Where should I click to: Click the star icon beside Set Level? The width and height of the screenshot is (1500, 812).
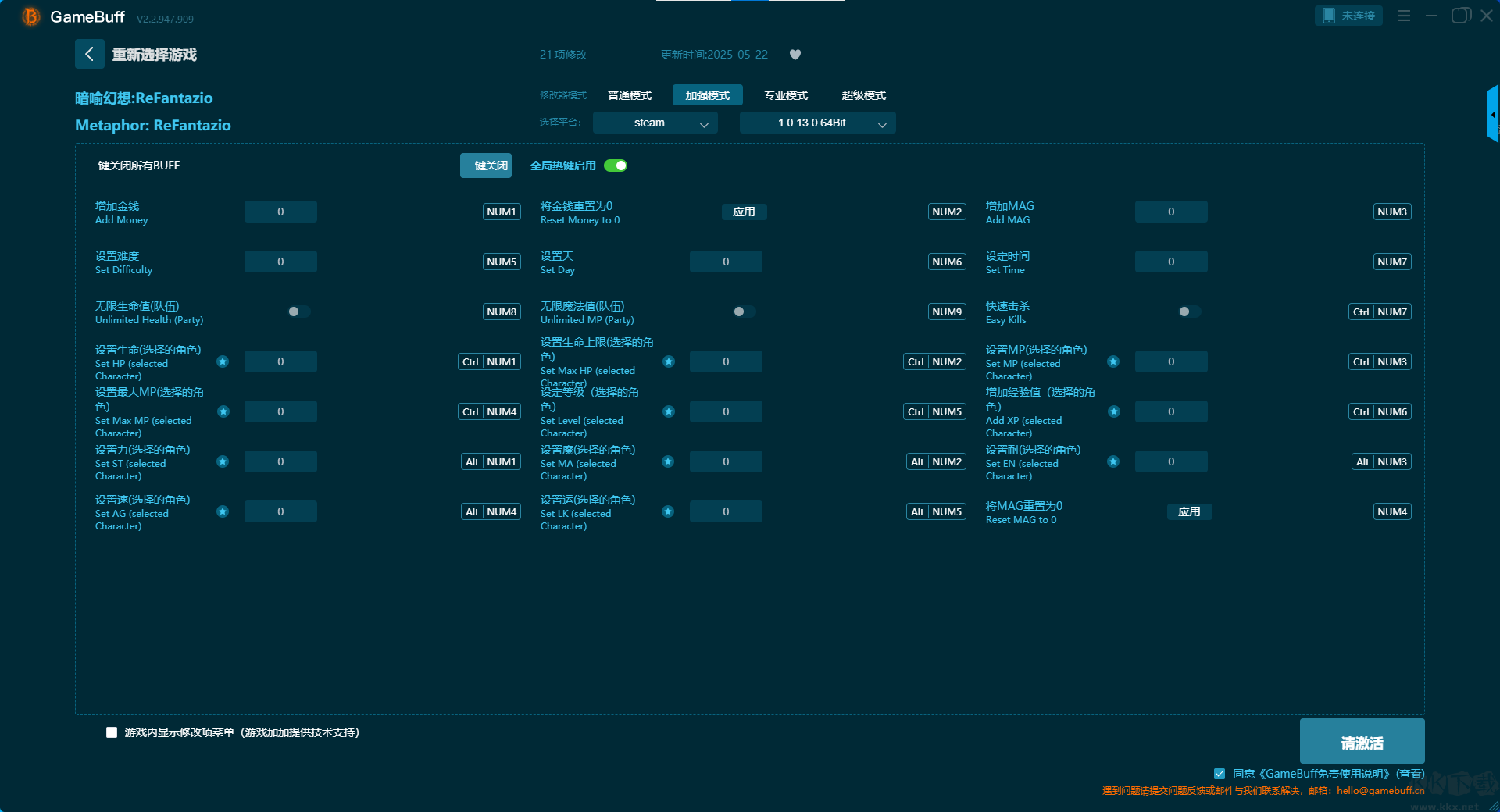(x=669, y=411)
